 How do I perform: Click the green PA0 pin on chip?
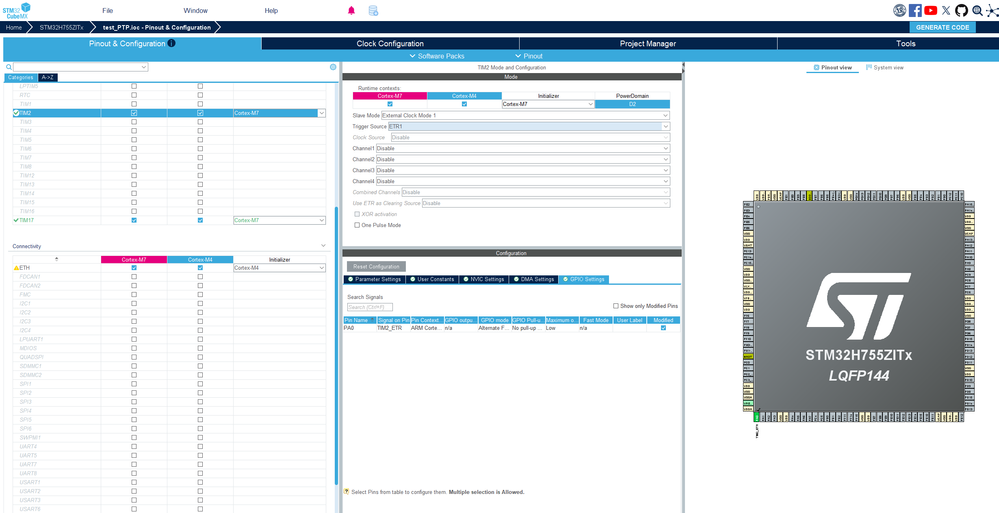pos(757,417)
